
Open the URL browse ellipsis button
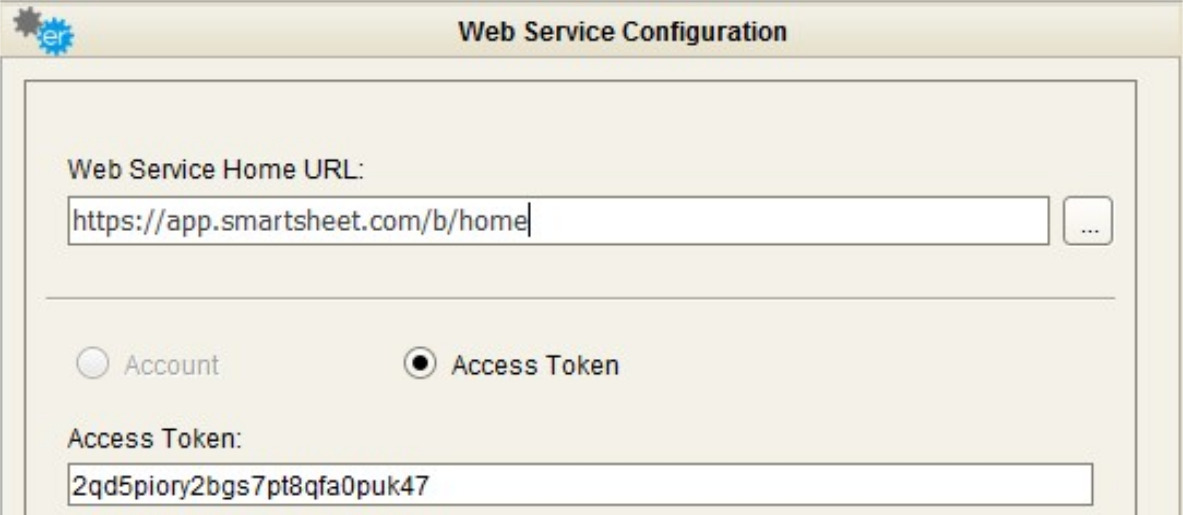[x=1088, y=222]
